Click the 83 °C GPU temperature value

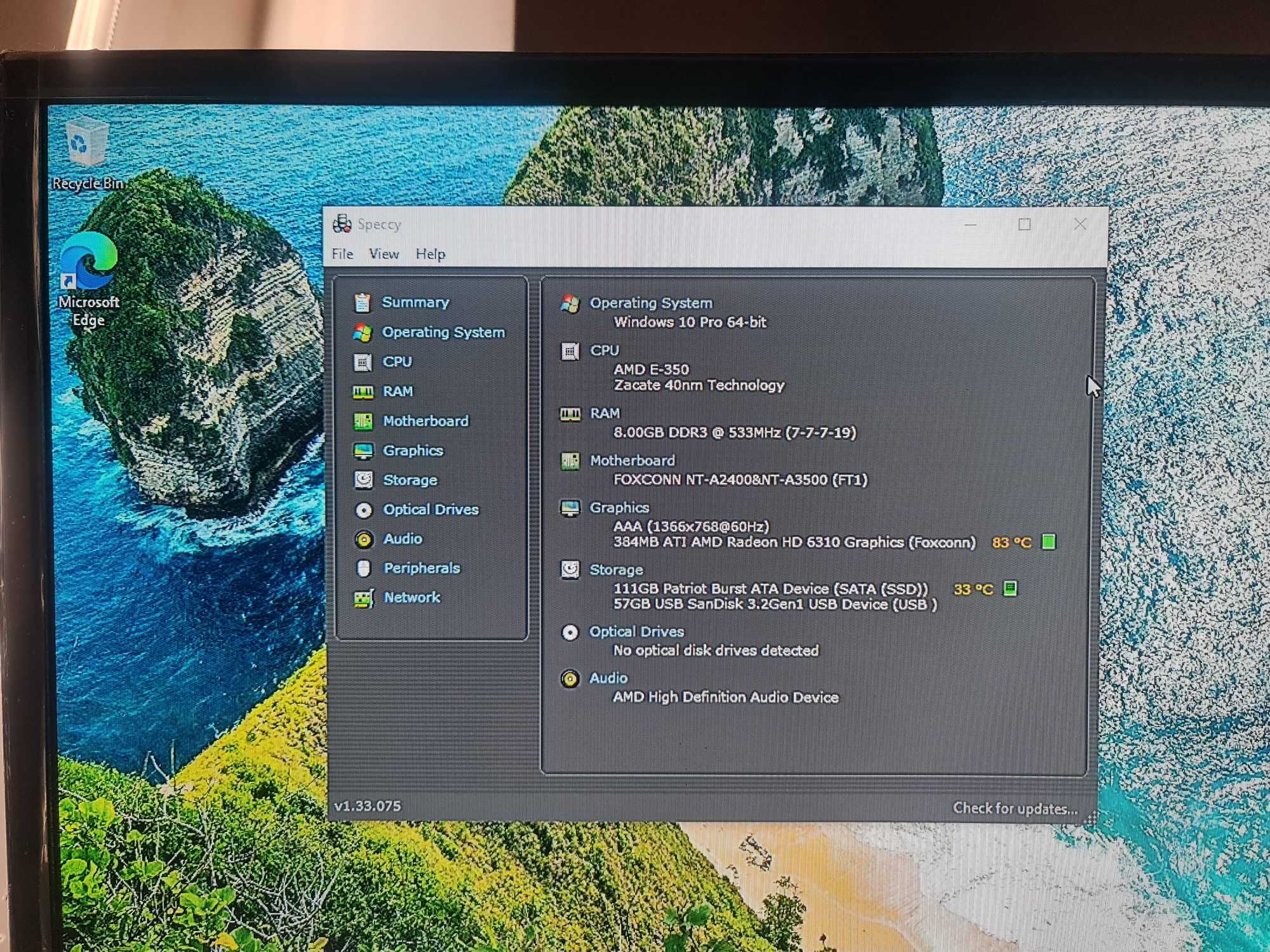(1012, 543)
